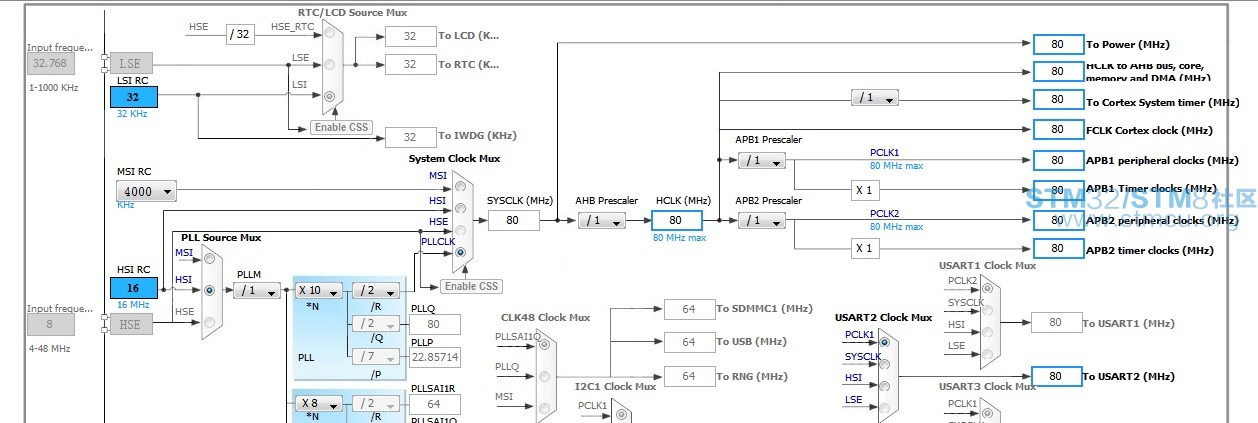Open PLLSAI1 X 8 multiplier dropdown
The image size is (1258, 423).
tap(320, 403)
